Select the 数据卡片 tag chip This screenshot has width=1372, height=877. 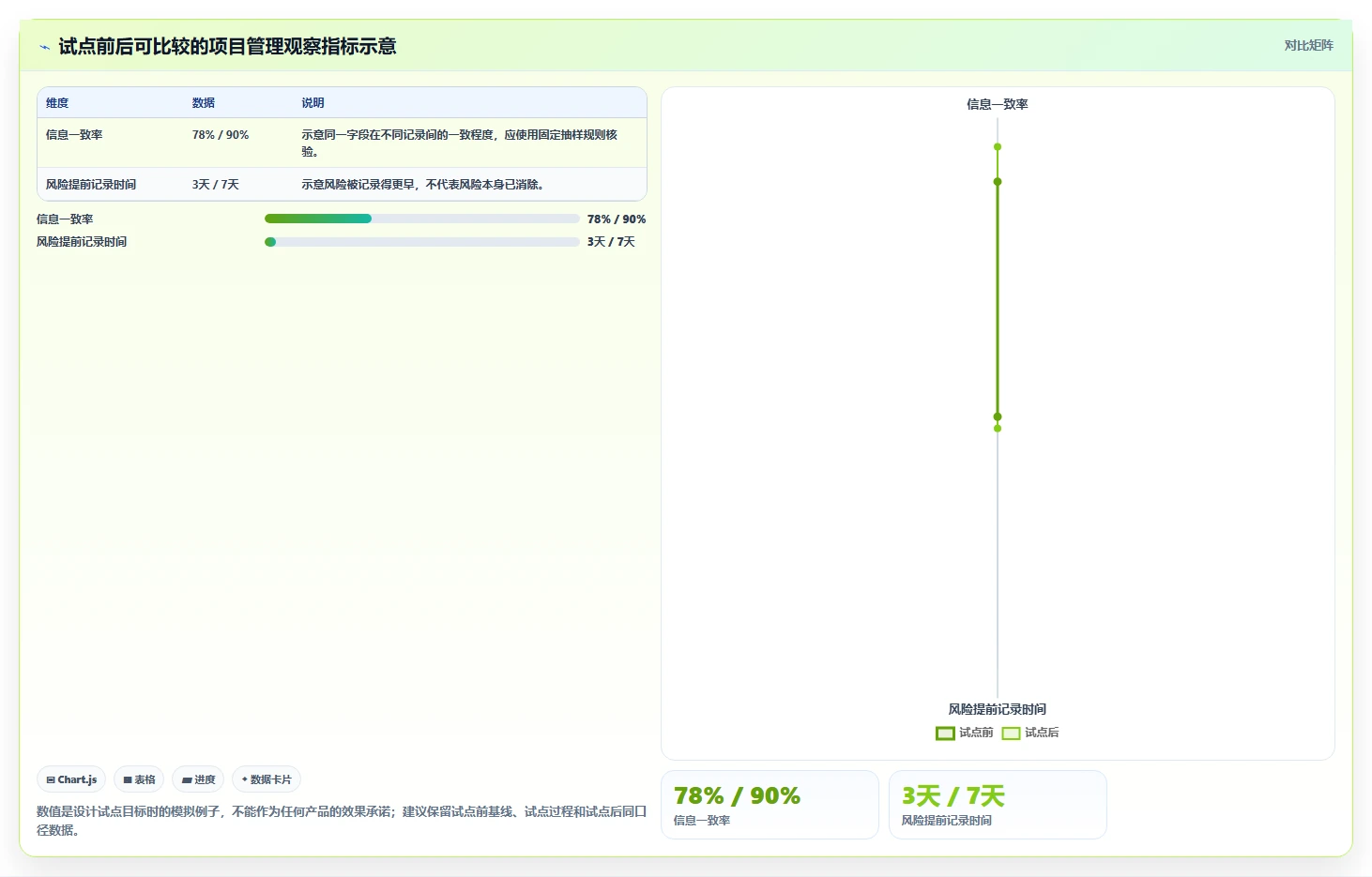267,779
